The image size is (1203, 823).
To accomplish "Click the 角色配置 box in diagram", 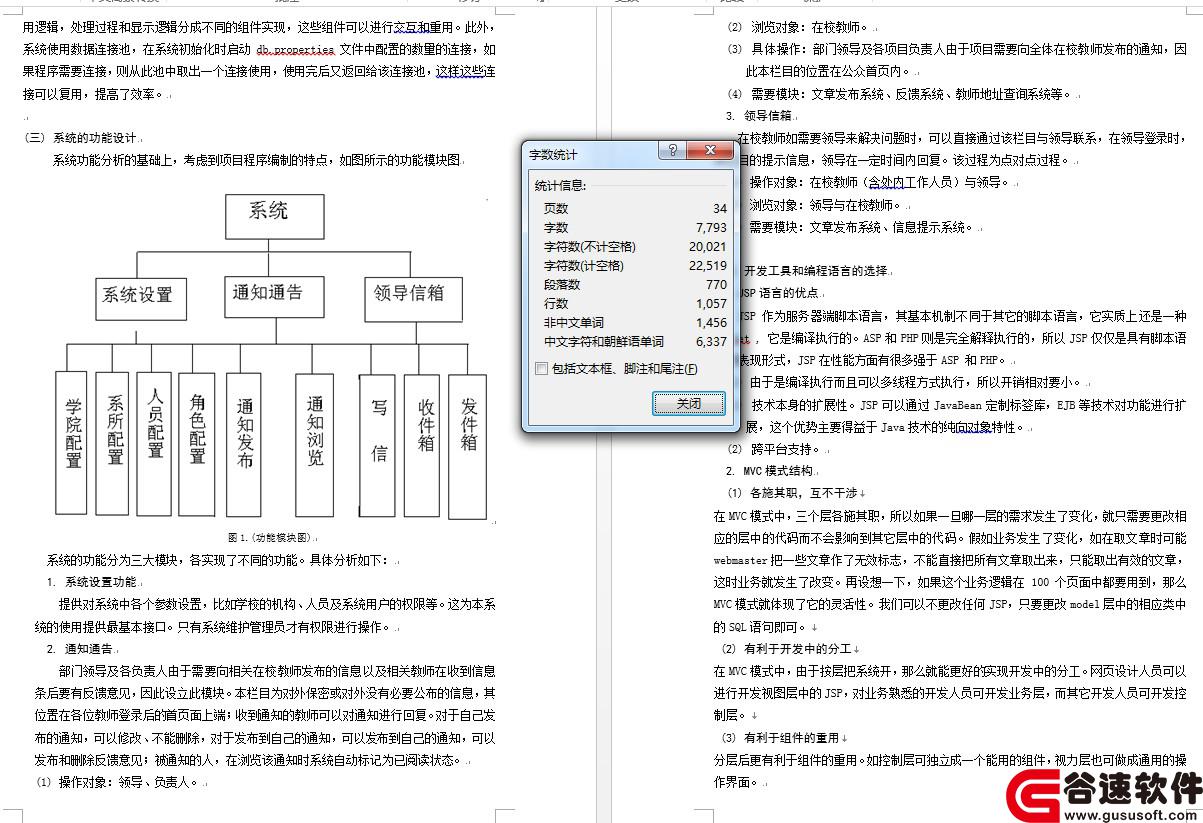I will tap(197, 442).
